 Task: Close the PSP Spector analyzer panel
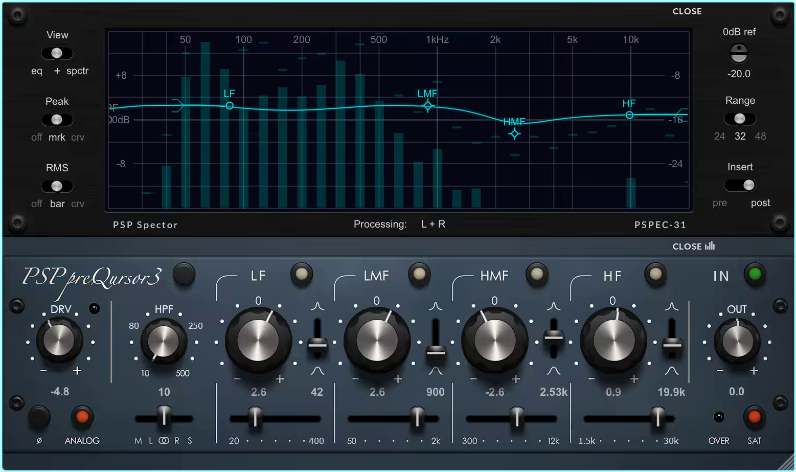pyautogui.click(x=687, y=12)
